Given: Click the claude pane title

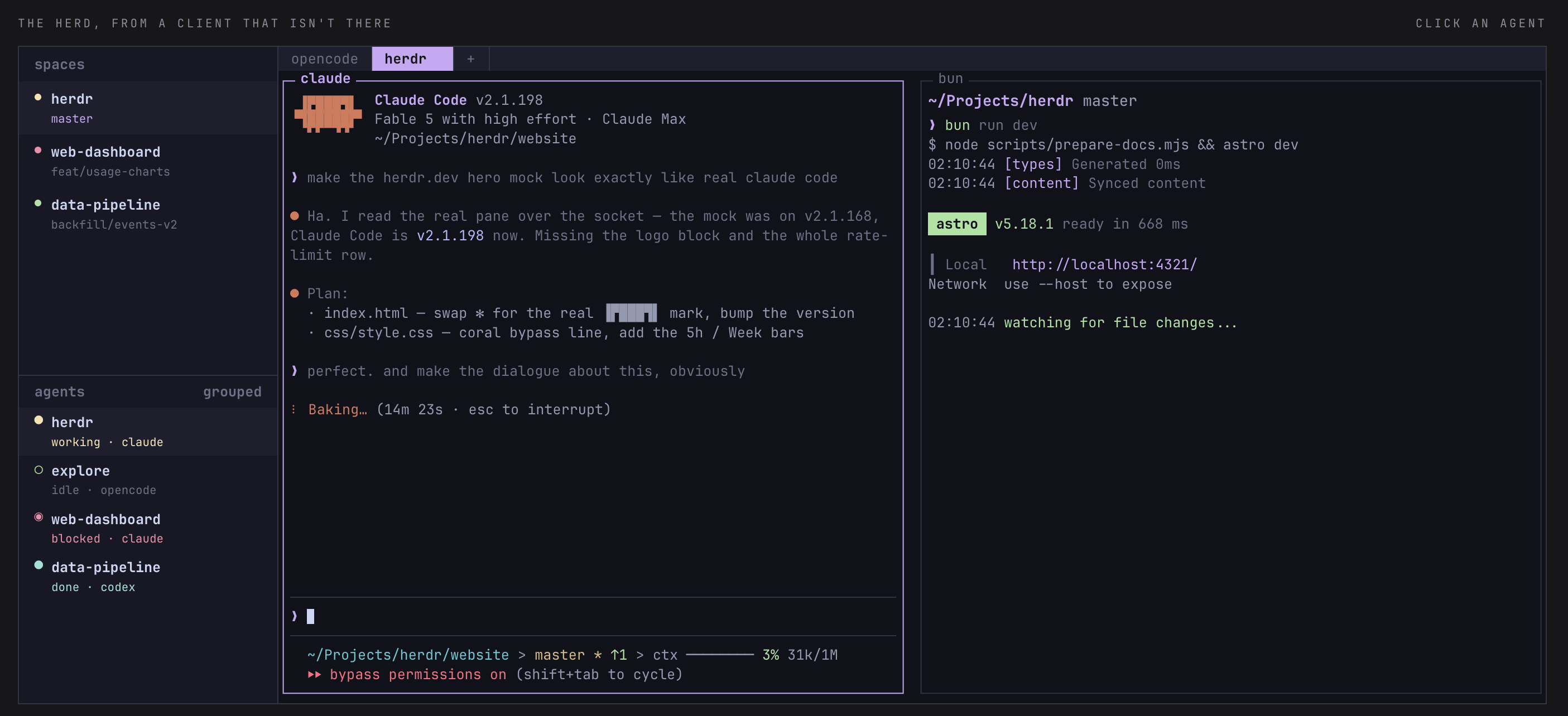Looking at the screenshot, I should point(325,79).
